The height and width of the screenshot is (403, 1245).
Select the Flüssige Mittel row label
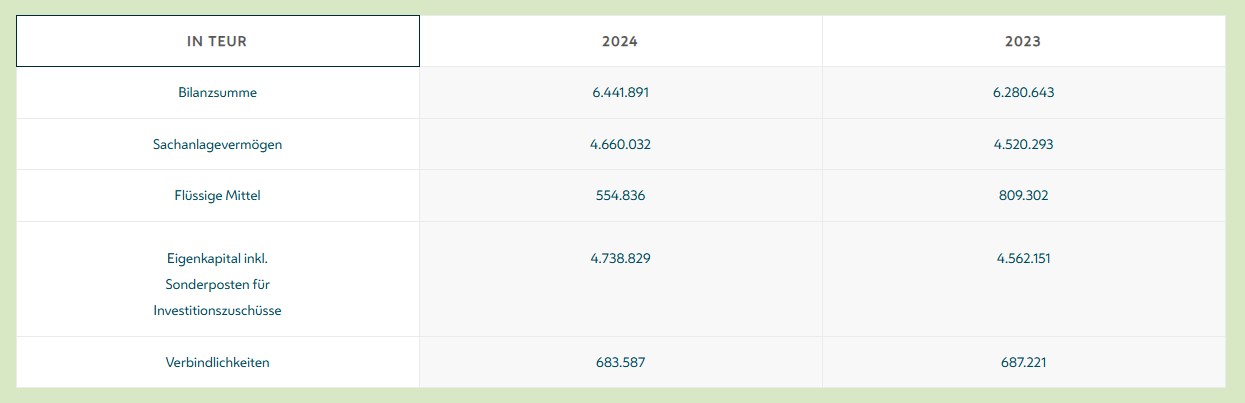pyautogui.click(x=217, y=196)
